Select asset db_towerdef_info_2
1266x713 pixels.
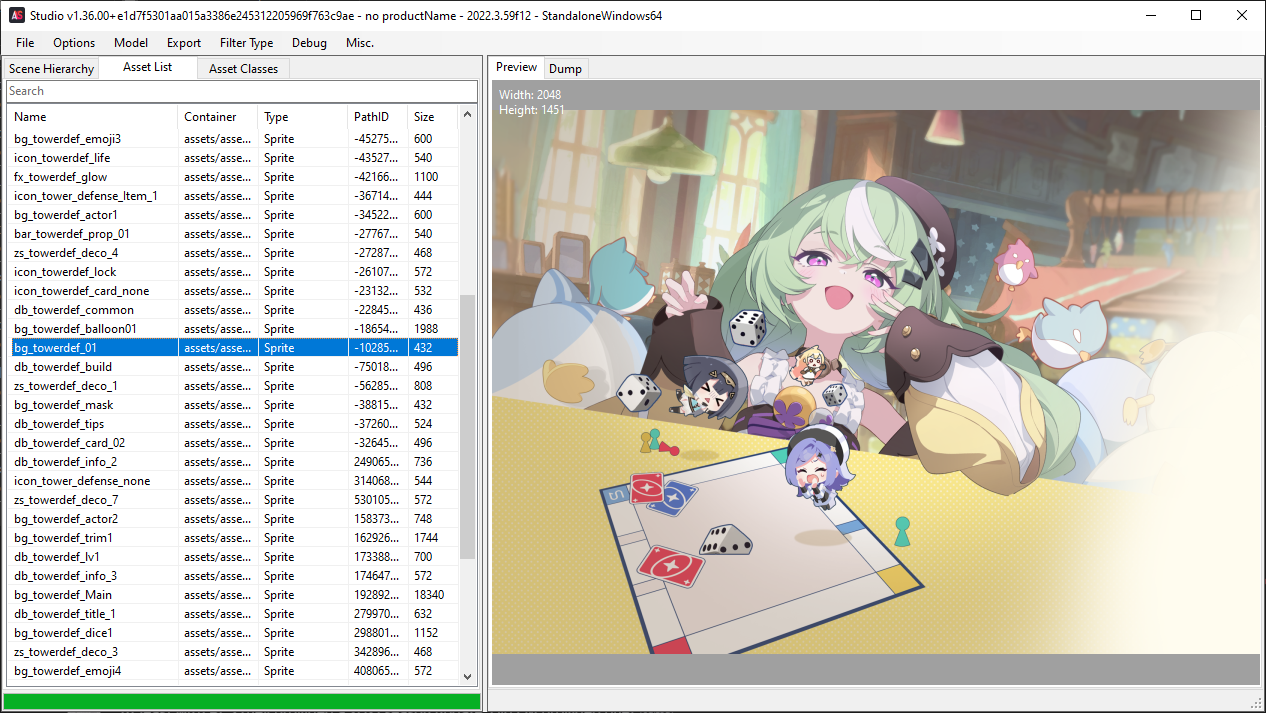233,462
